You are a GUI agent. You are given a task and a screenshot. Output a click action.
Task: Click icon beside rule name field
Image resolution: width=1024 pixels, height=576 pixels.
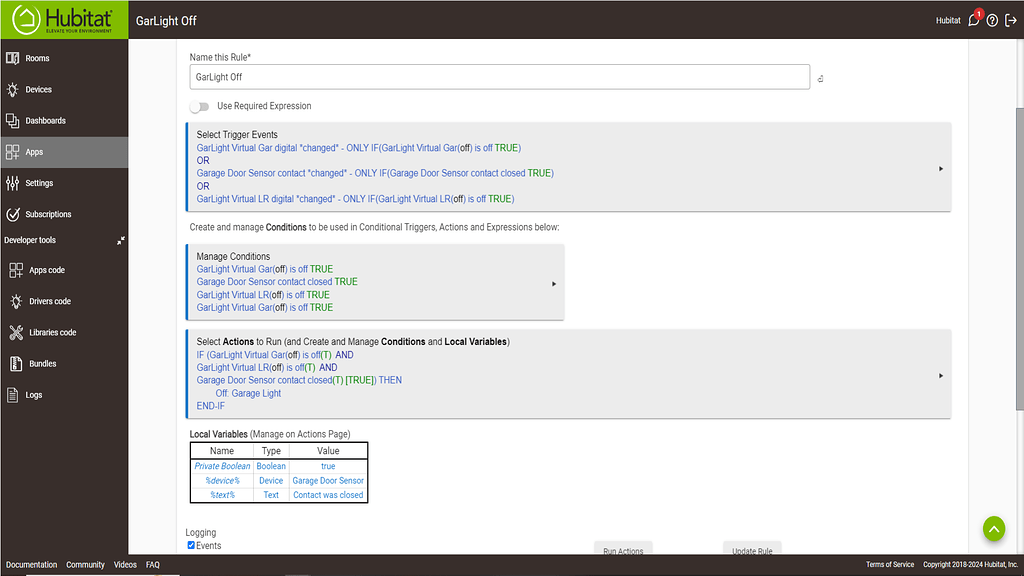(820, 79)
